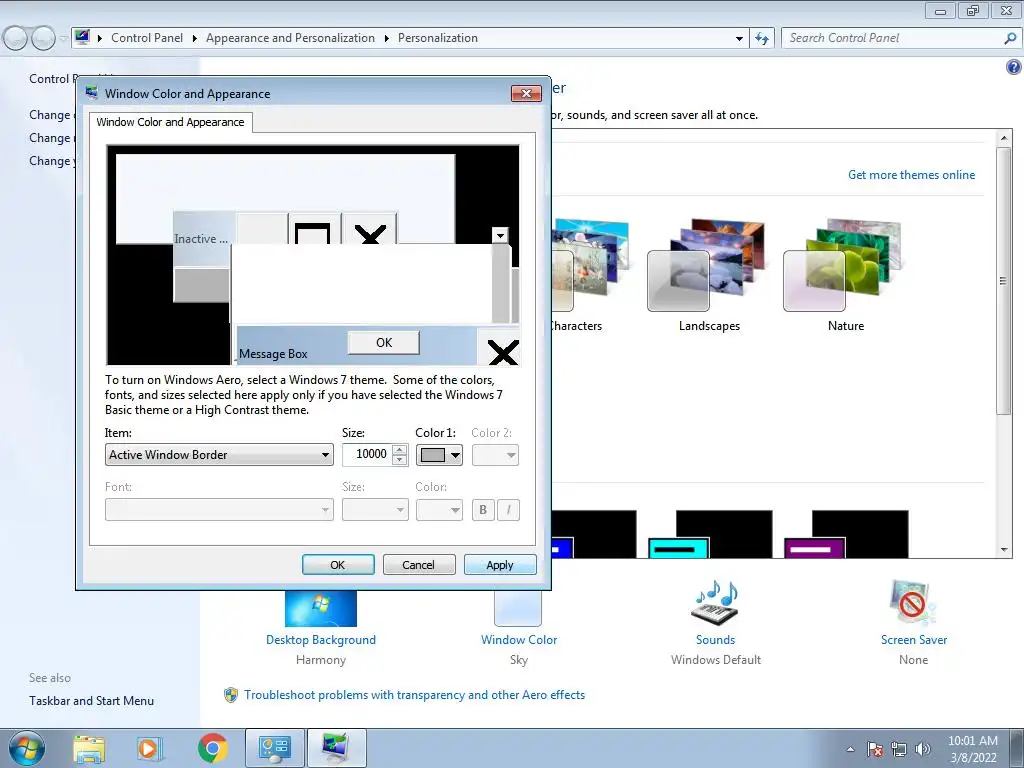Click the Size spinner for border width
The image size is (1024, 768).
coord(400,455)
